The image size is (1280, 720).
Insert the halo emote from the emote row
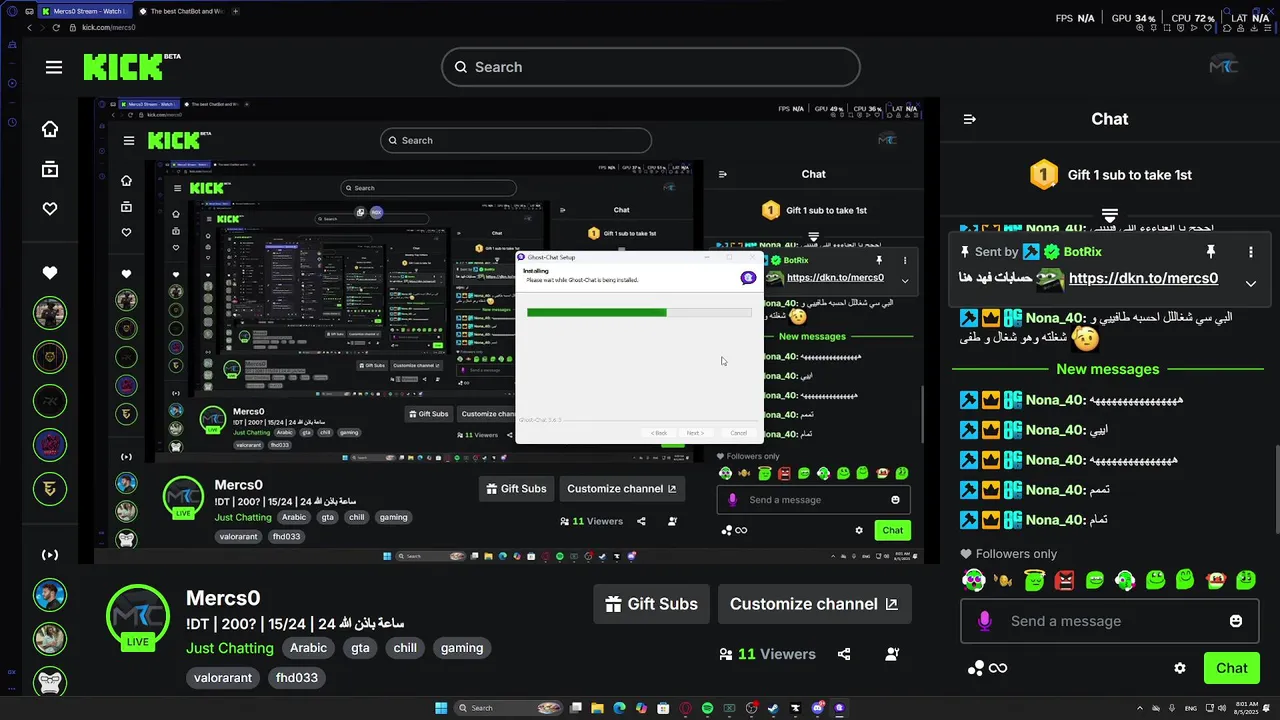tap(1034, 579)
